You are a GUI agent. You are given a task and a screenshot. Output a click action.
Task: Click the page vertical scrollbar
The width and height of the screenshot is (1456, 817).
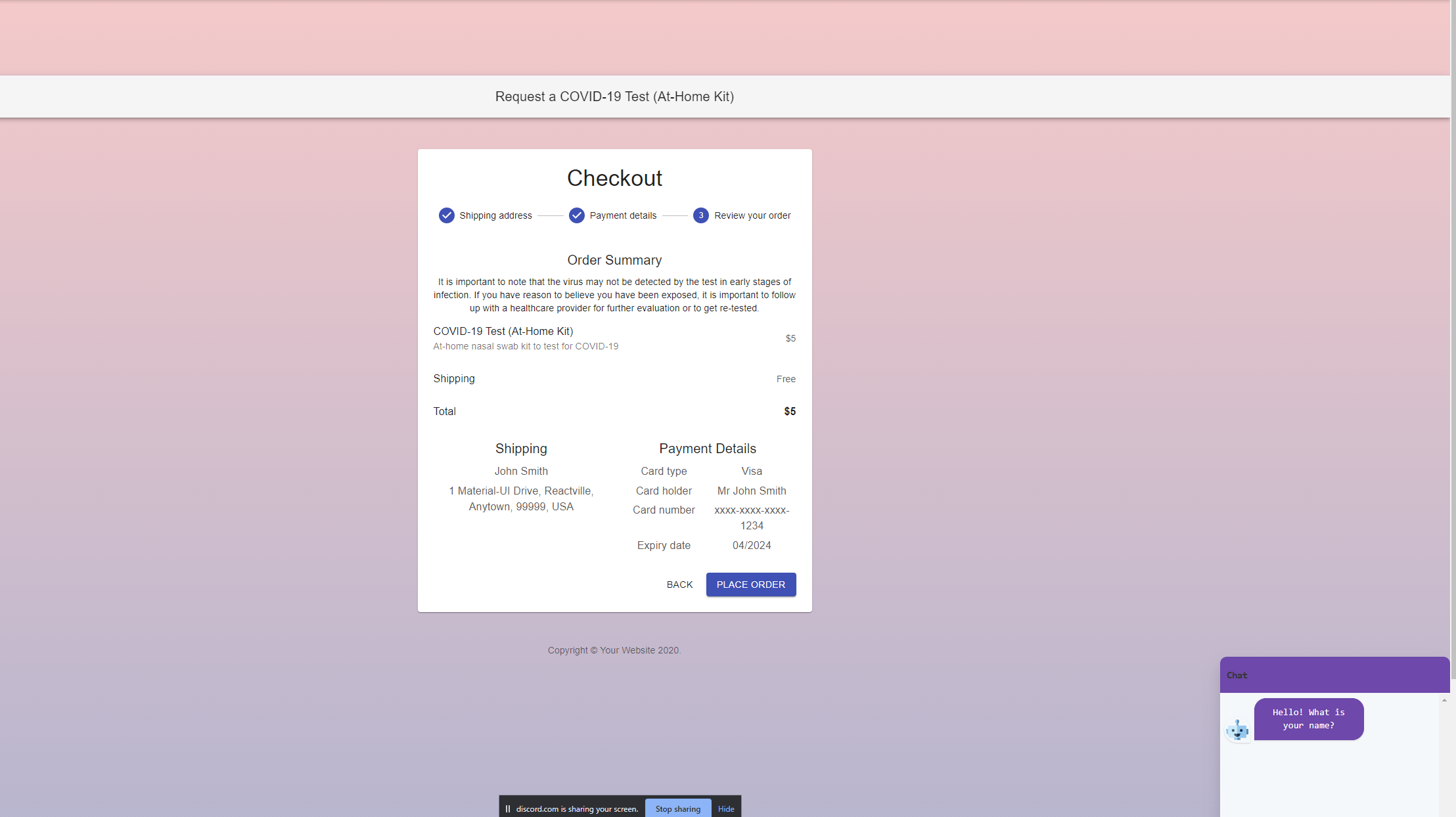coord(1452,328)
